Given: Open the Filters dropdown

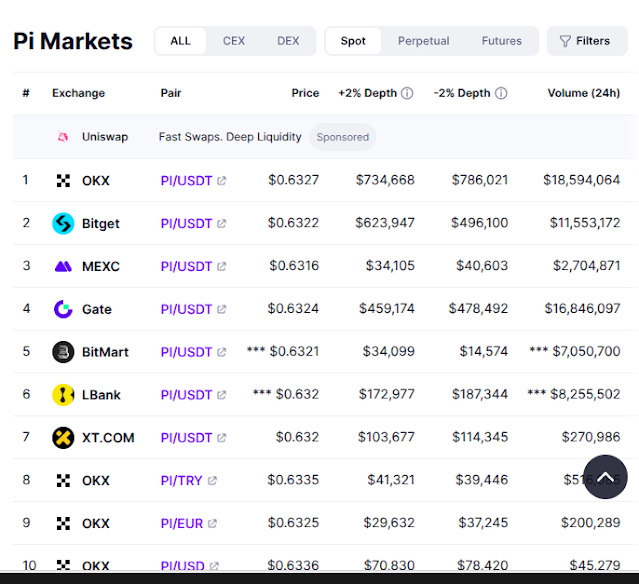Looking at the screenshot, I should click(x=587, y=41).
